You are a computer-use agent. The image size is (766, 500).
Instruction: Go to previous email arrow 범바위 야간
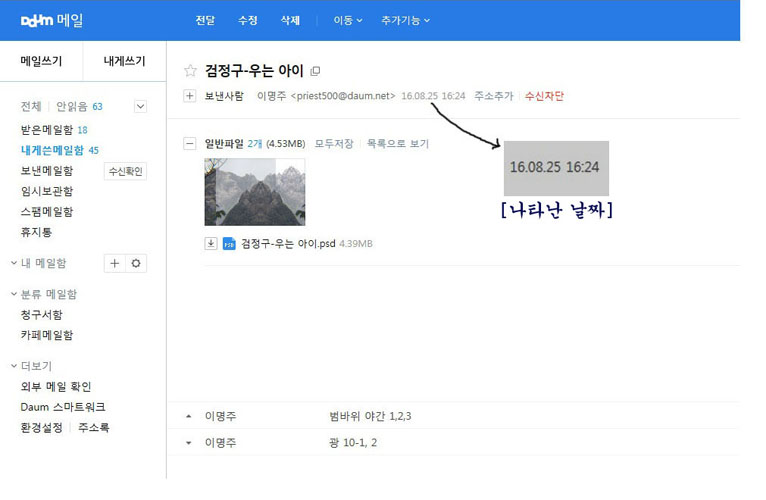(x=190, y=416)
